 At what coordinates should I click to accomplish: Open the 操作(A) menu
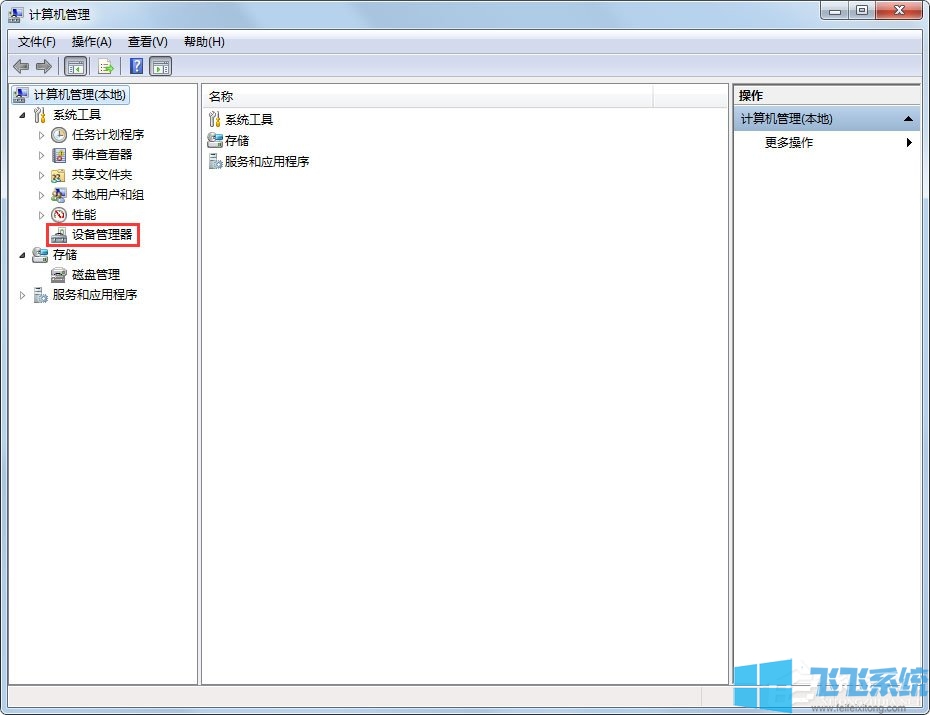[x=92, y=41]
